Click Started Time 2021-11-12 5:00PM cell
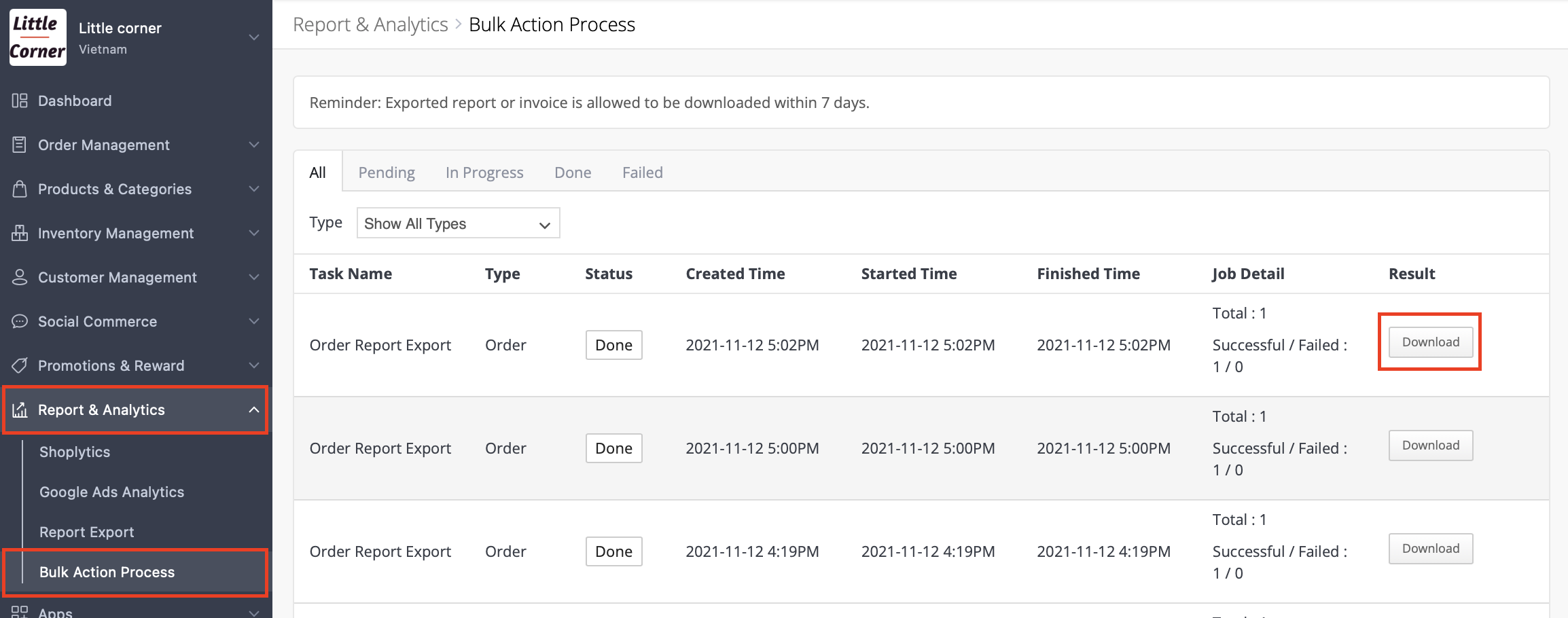The height and width of the screenshot is (618, 1568). (x=928, y=448)
